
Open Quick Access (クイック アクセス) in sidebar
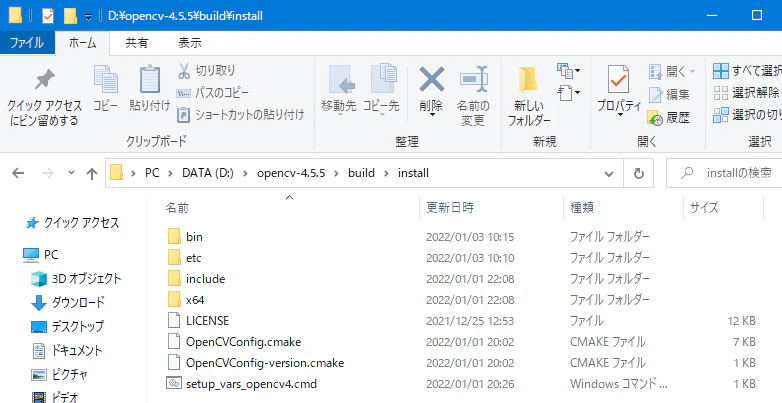(x=72, y=222)
